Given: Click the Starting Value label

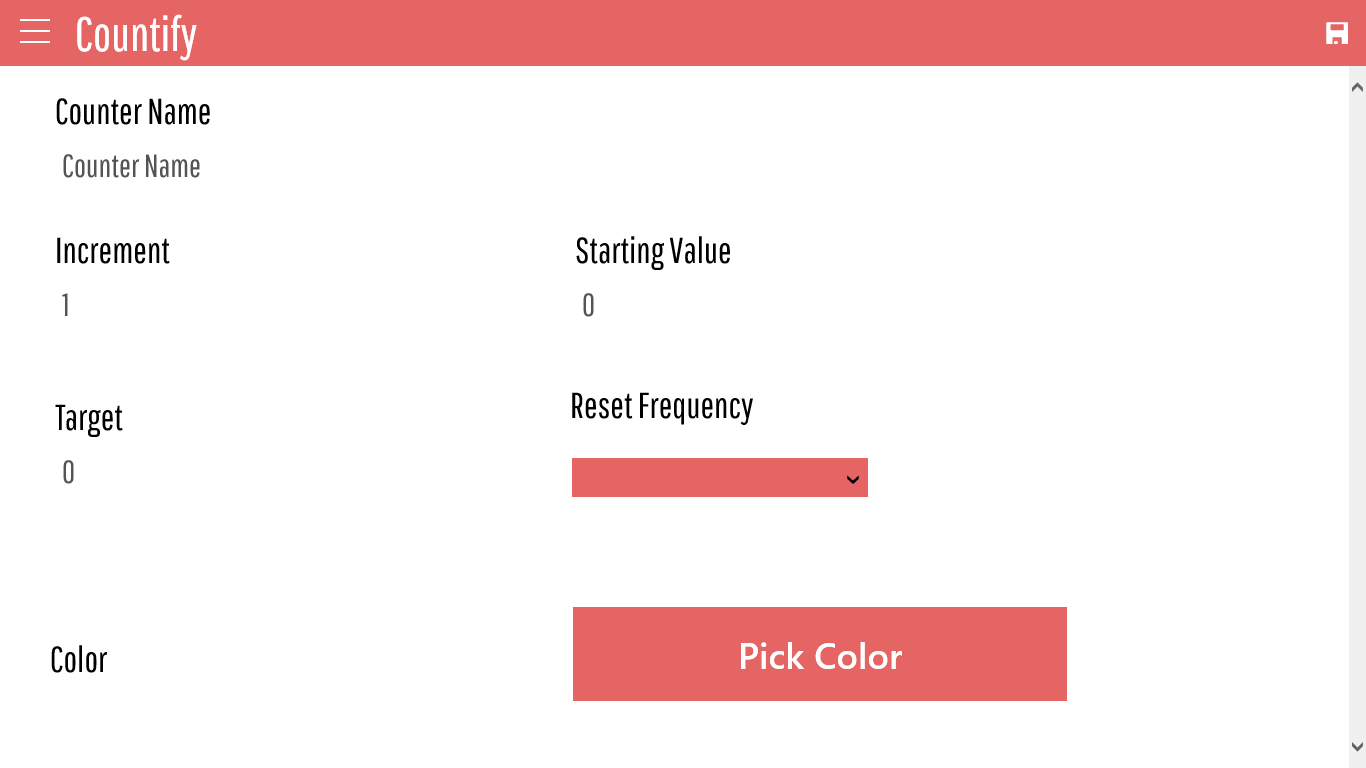Looking at the screenshot, I should 653,251.
